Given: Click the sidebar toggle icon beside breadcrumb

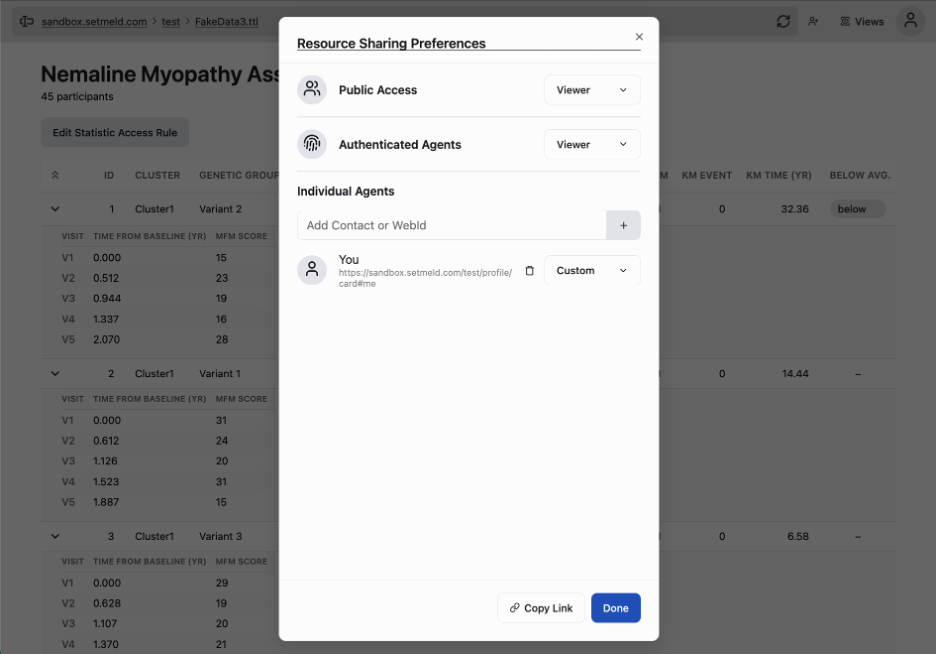Looking at the screenshot, I should pyautogui.click(x=26, y=21).
